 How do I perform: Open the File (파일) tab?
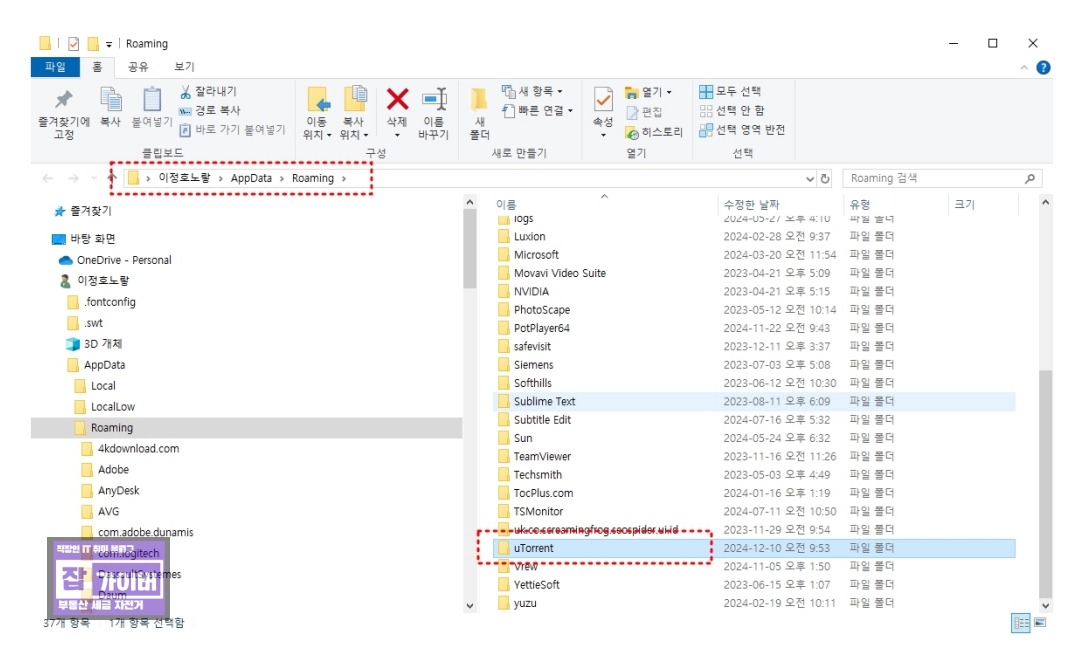[x=55, y=66]
